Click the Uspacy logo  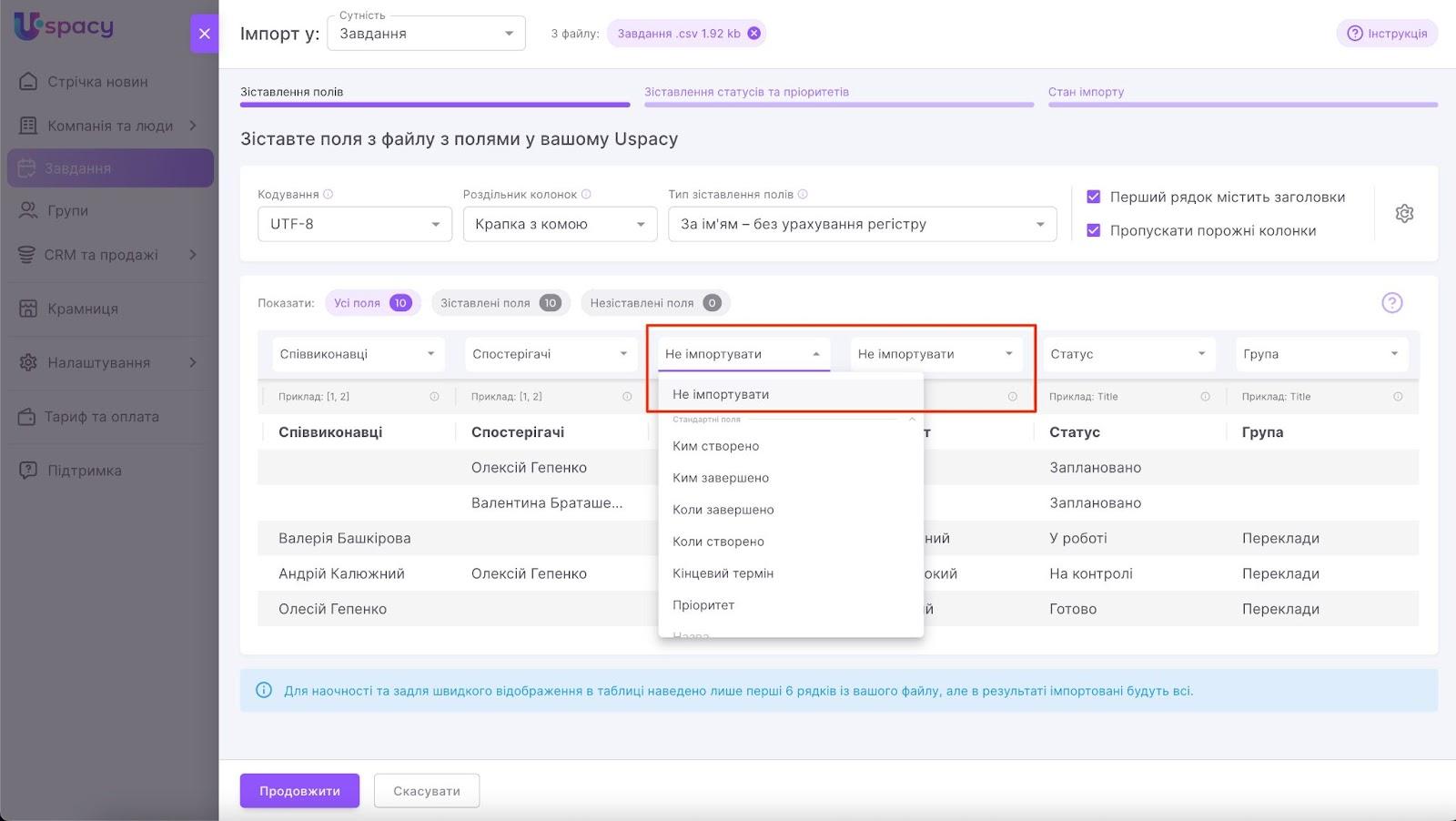pyautogui.click(x=64, y=25)
